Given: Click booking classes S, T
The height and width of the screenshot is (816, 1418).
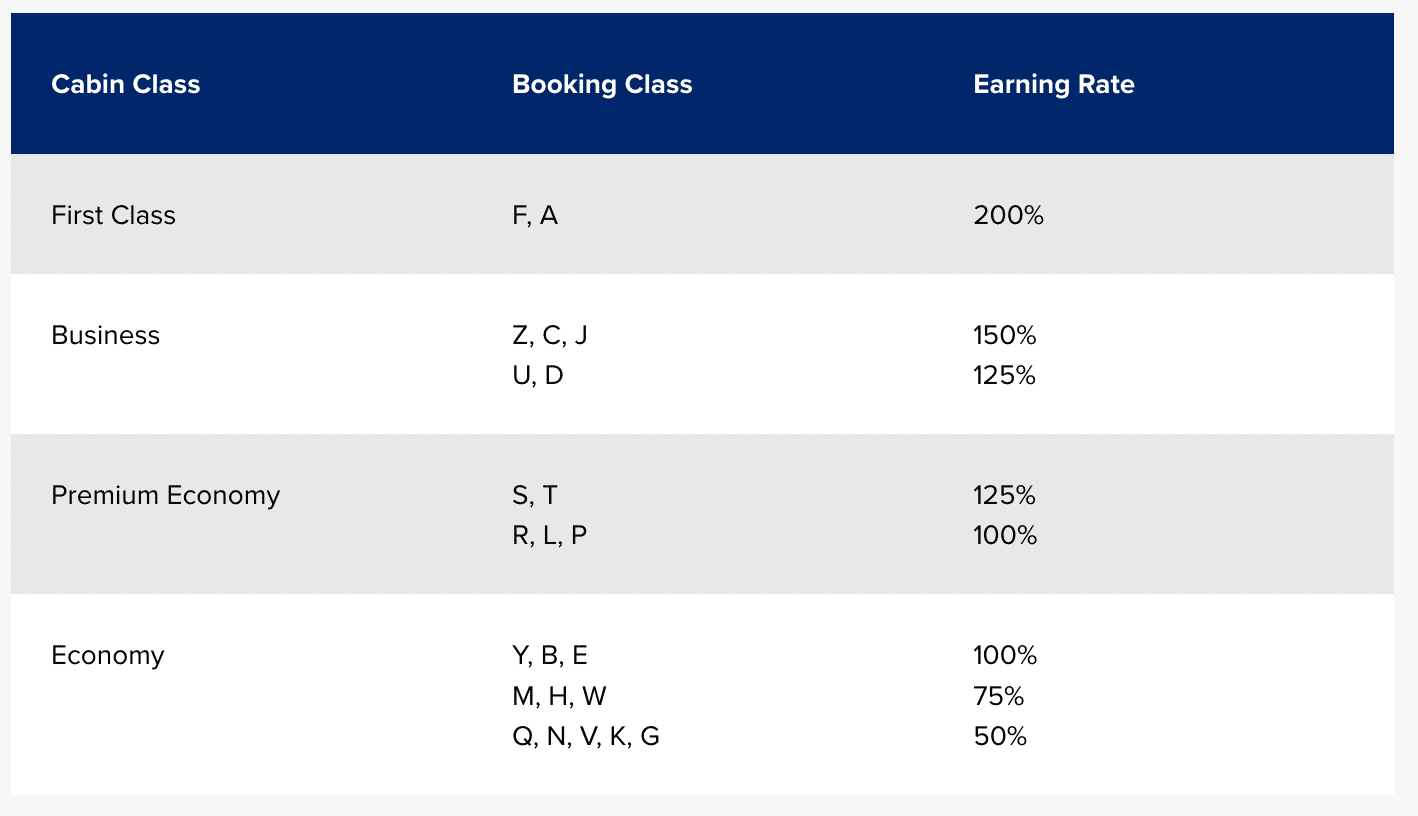Looking at the screenshot, I should tap(535, 495).
